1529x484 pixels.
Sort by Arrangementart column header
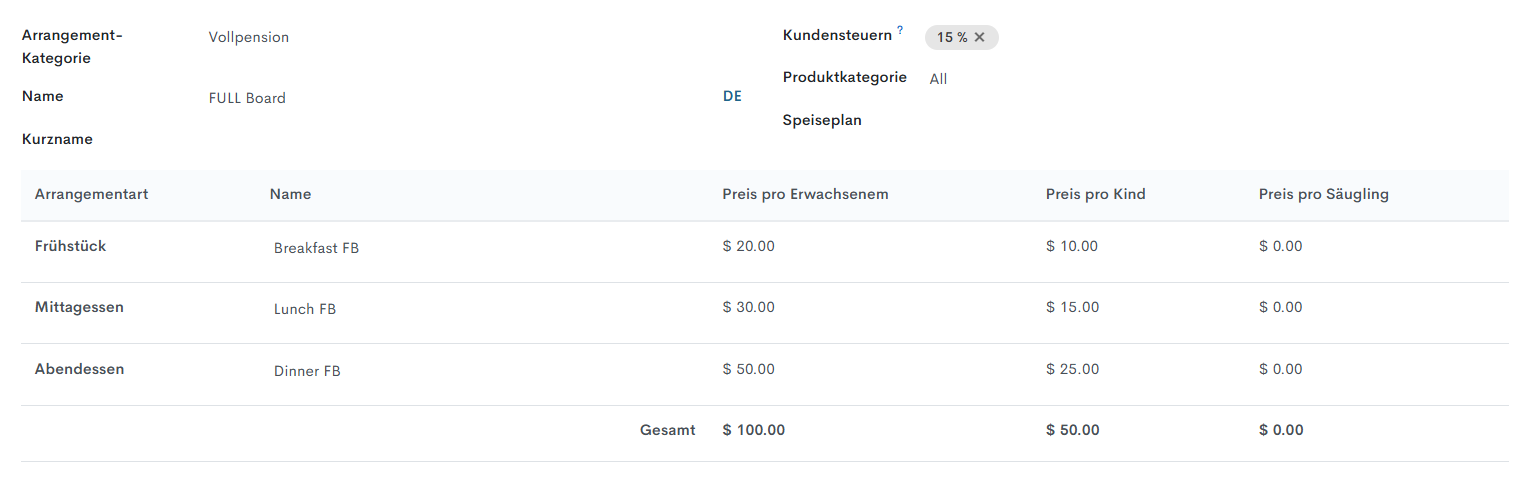click(x=92, y=194)
